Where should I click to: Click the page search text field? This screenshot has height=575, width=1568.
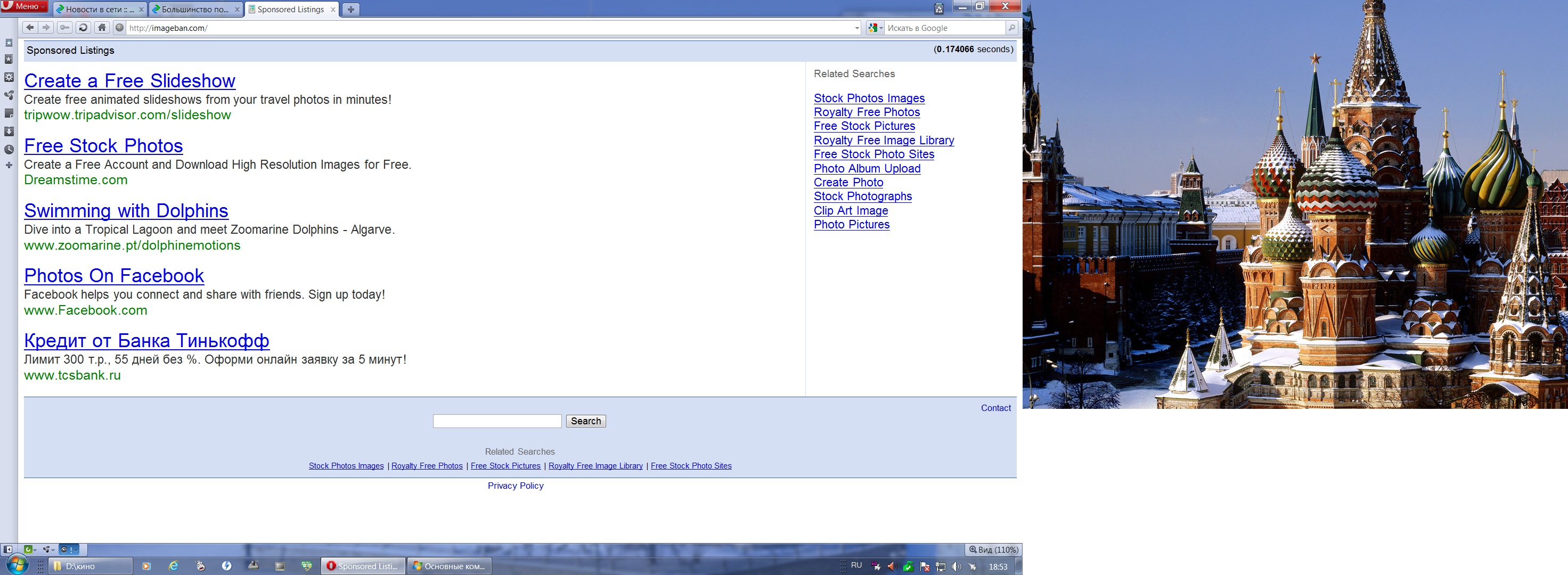(497, 421)
